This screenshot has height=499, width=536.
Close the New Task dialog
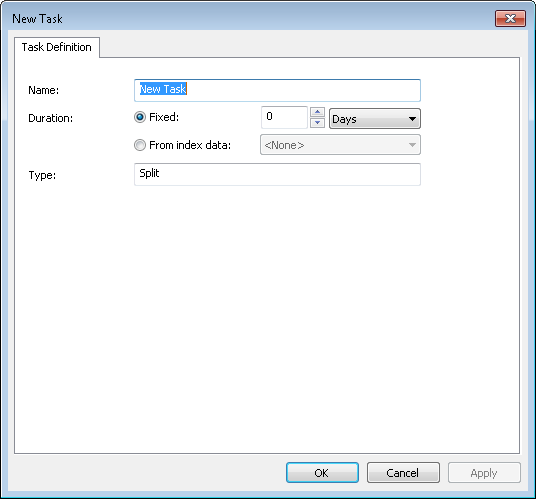coord(510,18)
